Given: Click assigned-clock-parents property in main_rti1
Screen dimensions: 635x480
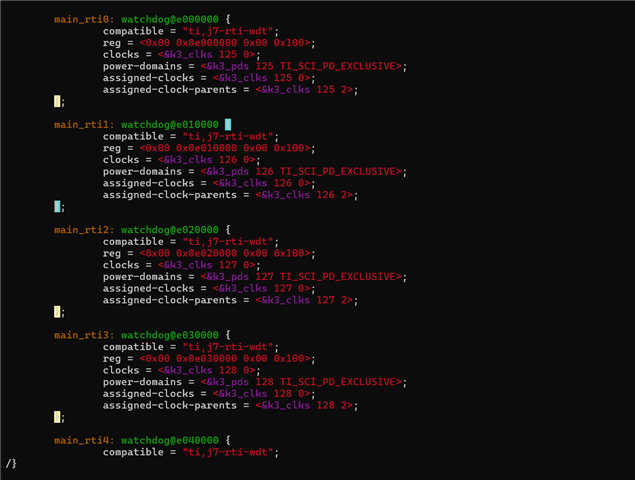Looking at the screenshot, I should 170,195.
